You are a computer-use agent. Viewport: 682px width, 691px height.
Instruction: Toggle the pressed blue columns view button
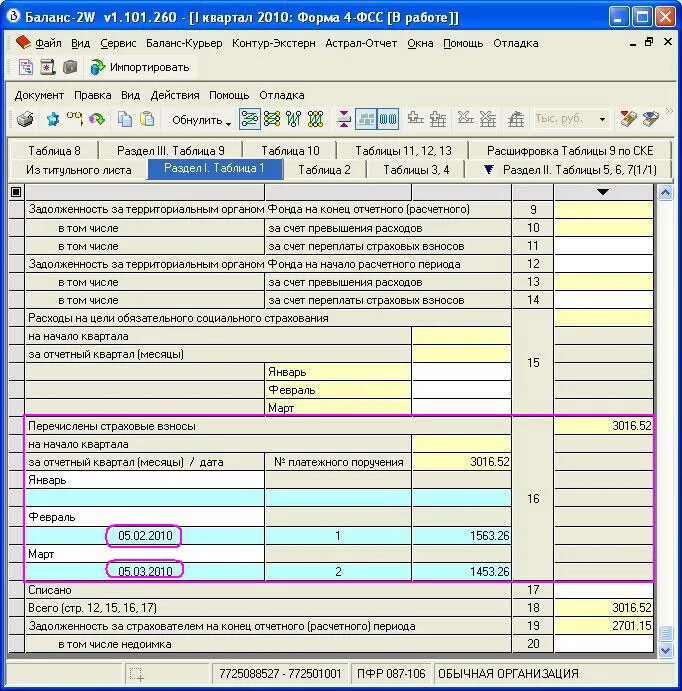tap(388, 119)
